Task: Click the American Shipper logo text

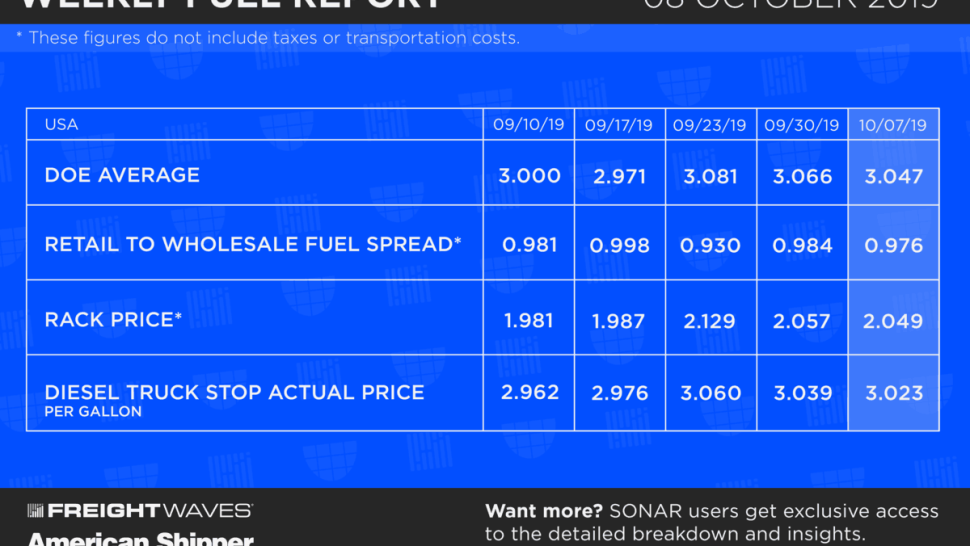Action: pos(140,539)
